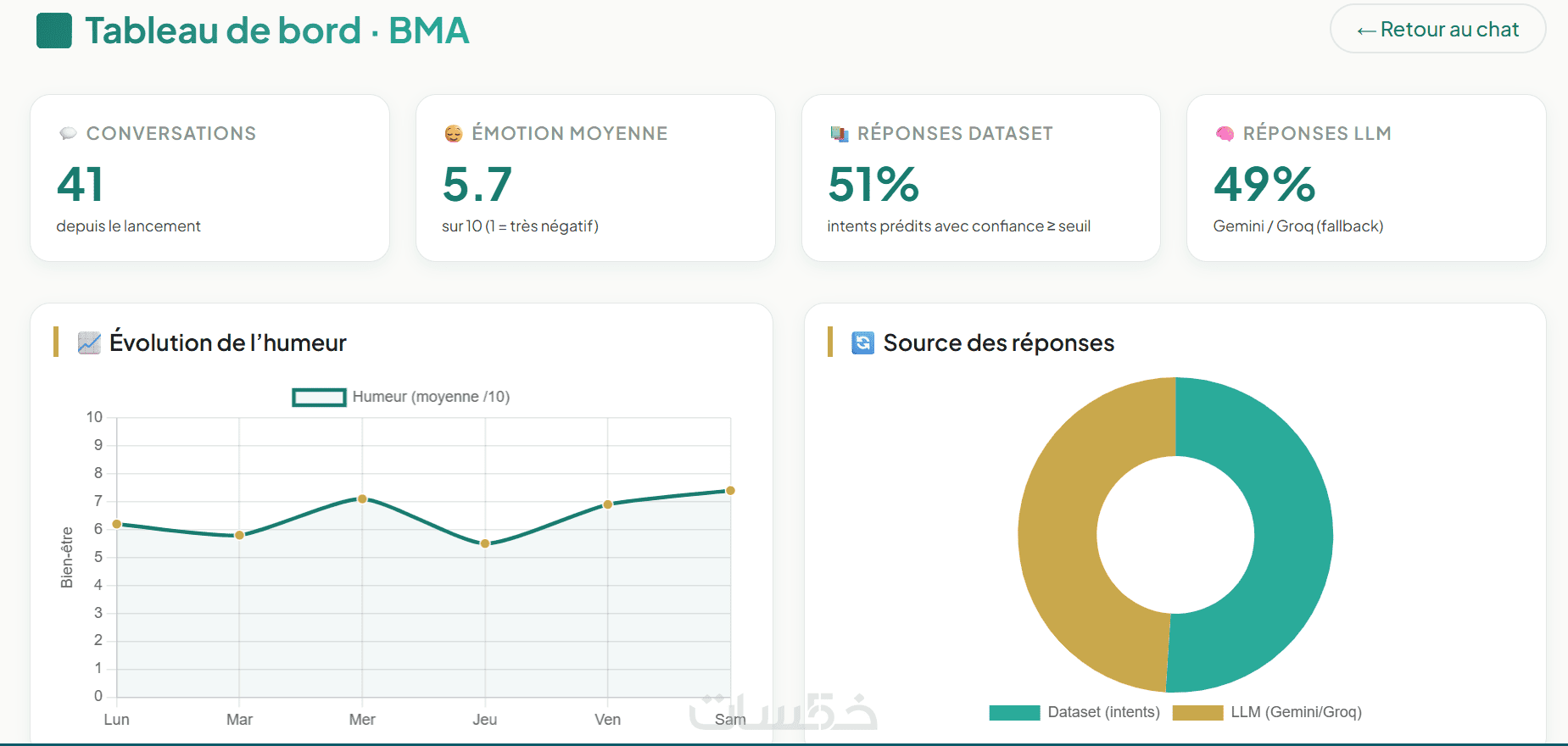
Task: Click the chart icon beside Évolution de l'humeur
Action: pyautogui.click(x=89, y=342)
